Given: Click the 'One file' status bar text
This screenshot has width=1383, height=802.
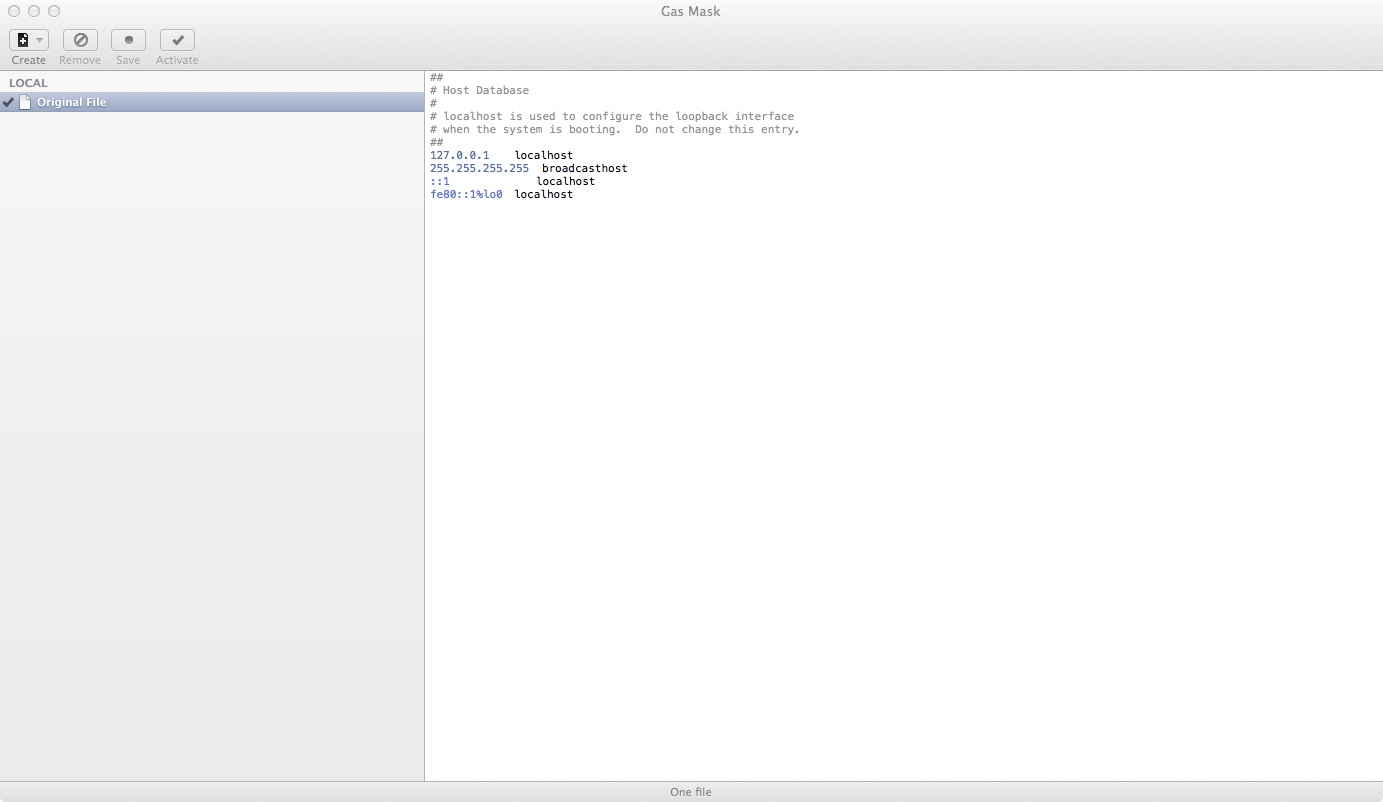Looking at the screenshot, I should click(690, 792).
